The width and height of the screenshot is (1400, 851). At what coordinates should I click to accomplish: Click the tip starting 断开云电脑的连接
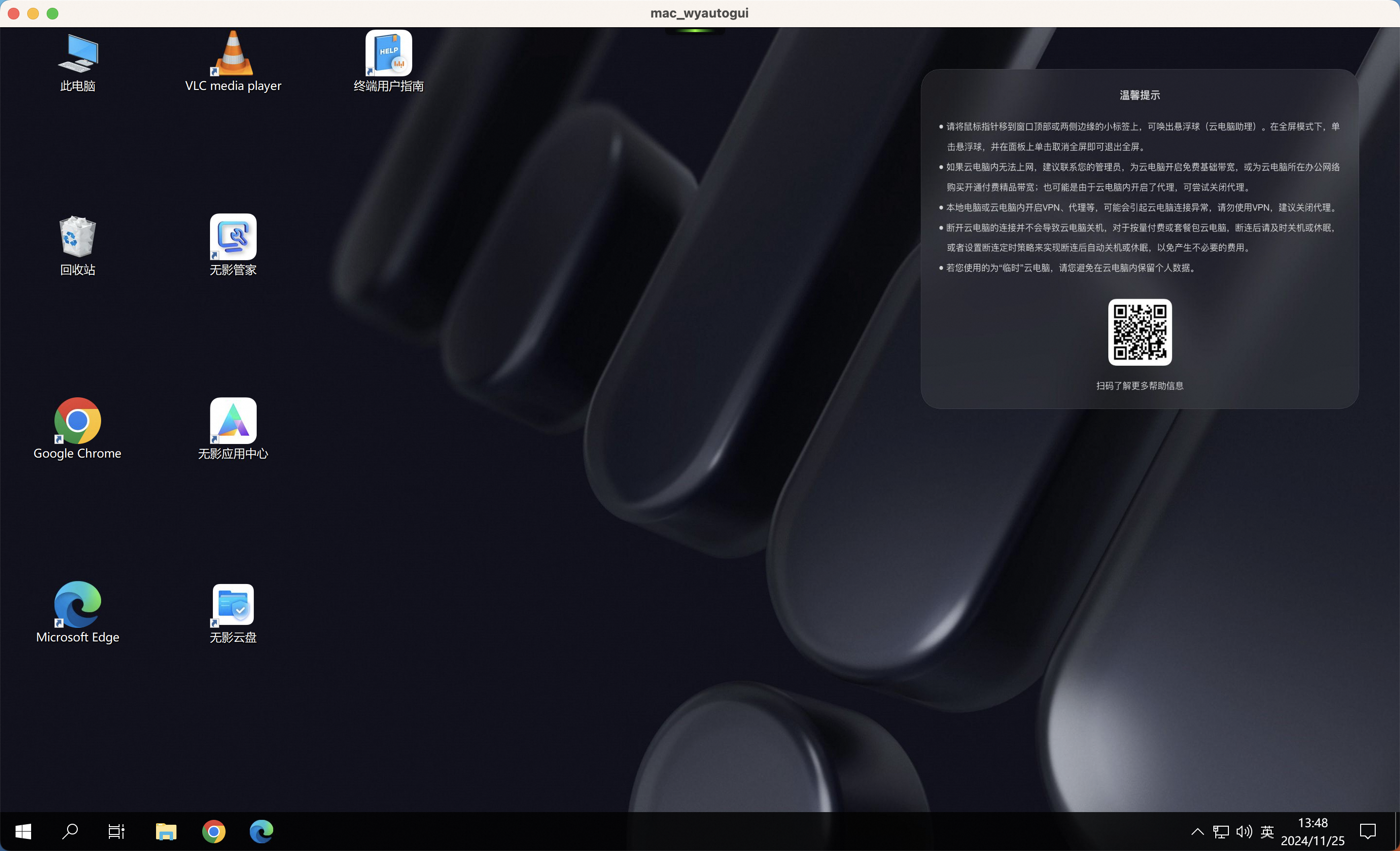[1137, 238]
